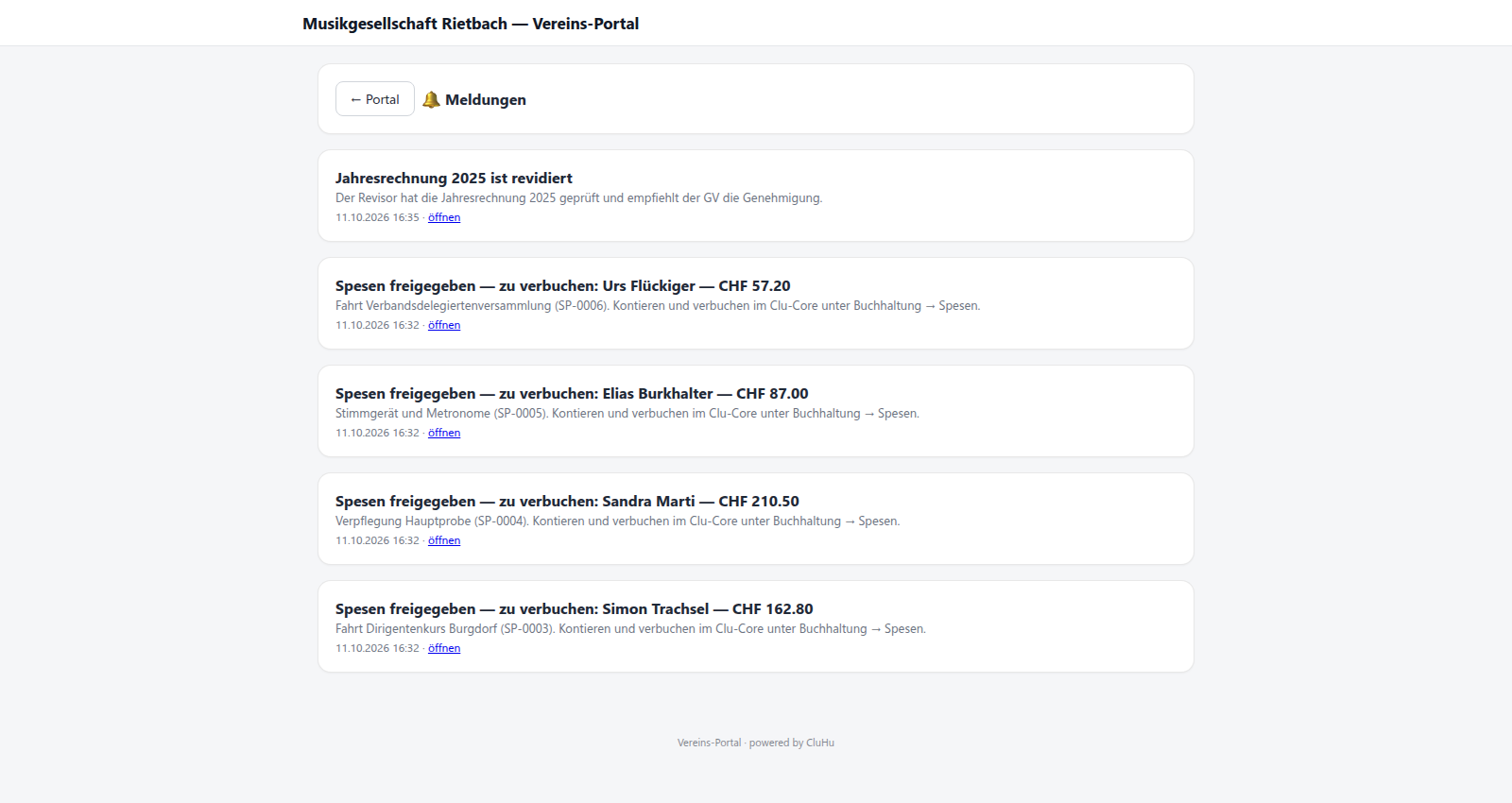Click the SP-0005 Stimmgerät und Metronome description
Viewport: 1512px width, 803px height.
(627, 414)
